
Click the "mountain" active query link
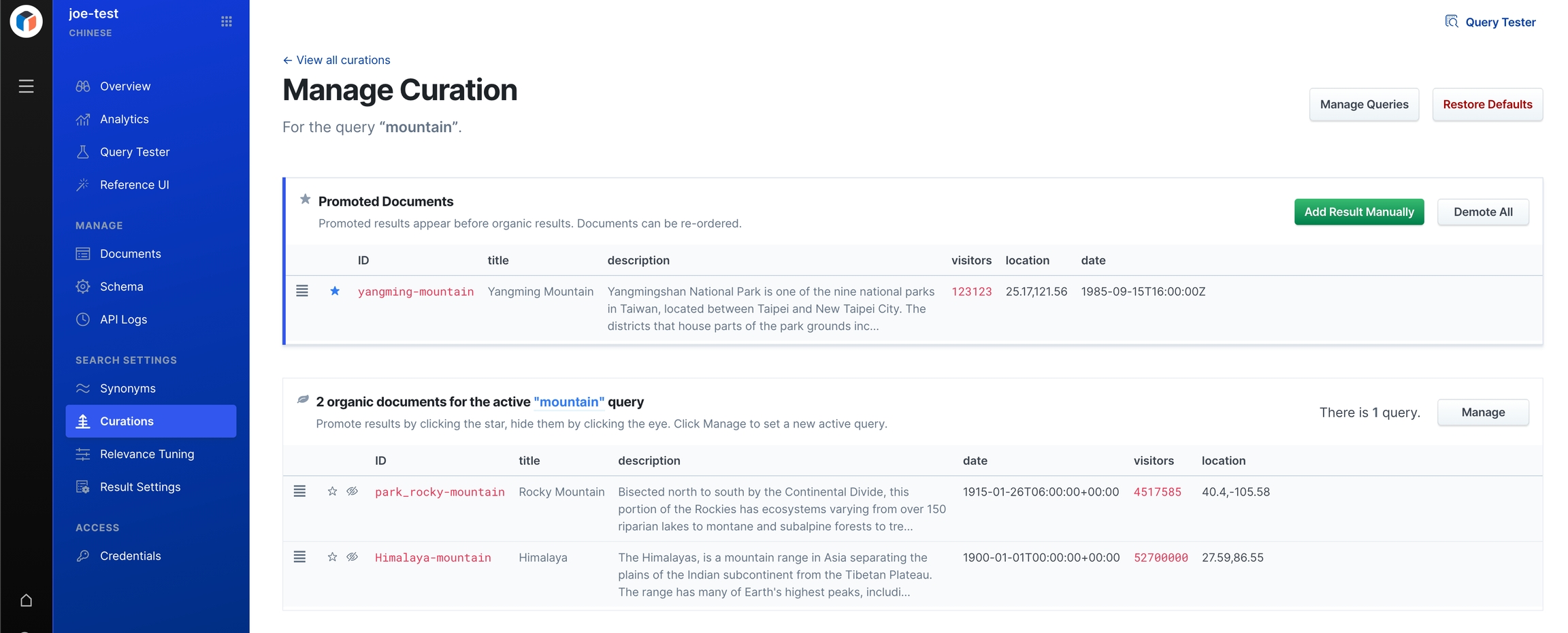569,402
